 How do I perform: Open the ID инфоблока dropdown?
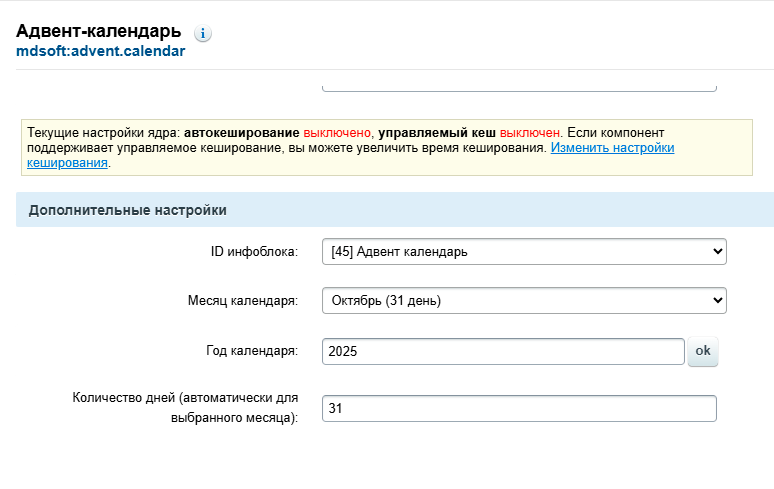click(x=524, y=252)
